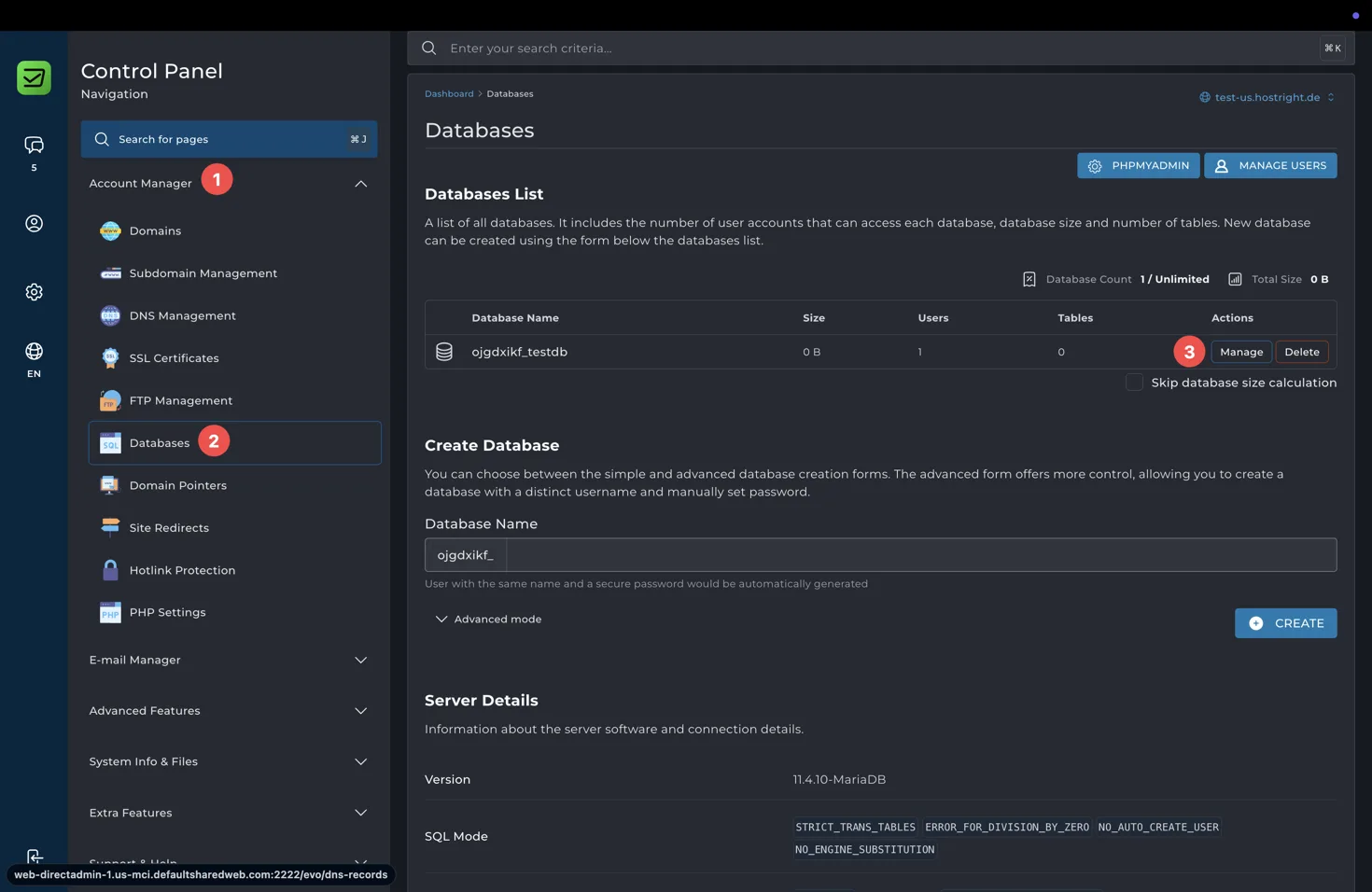
Task: Focus the top search criteria field
Action: (880, 48)
